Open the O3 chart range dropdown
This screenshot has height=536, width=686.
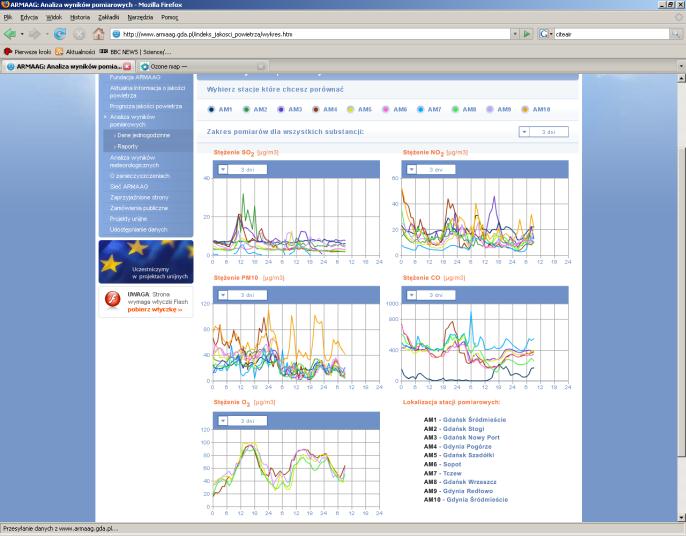[x=242, y=420]
